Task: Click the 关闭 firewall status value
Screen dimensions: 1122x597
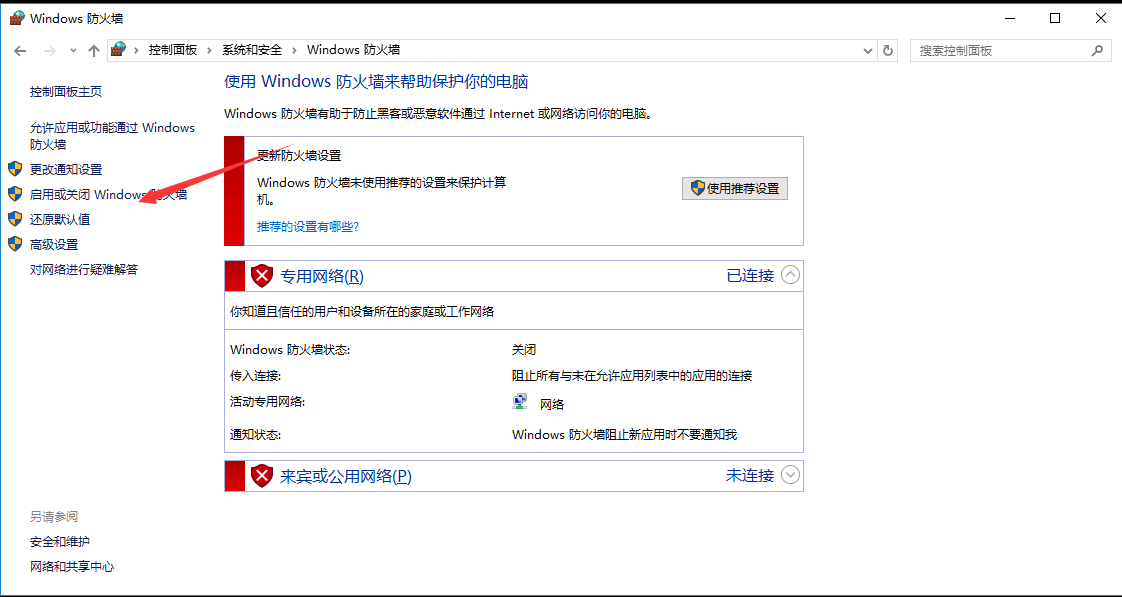Action: (x=524, y=349)
